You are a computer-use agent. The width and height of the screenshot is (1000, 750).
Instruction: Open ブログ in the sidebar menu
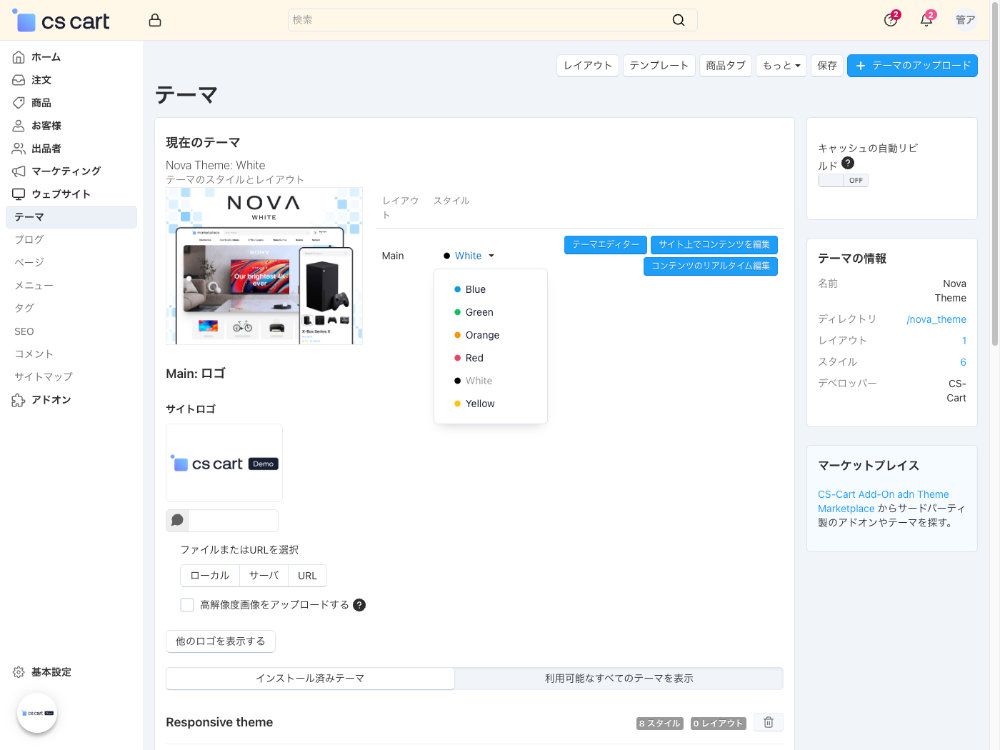coord(29,240)
